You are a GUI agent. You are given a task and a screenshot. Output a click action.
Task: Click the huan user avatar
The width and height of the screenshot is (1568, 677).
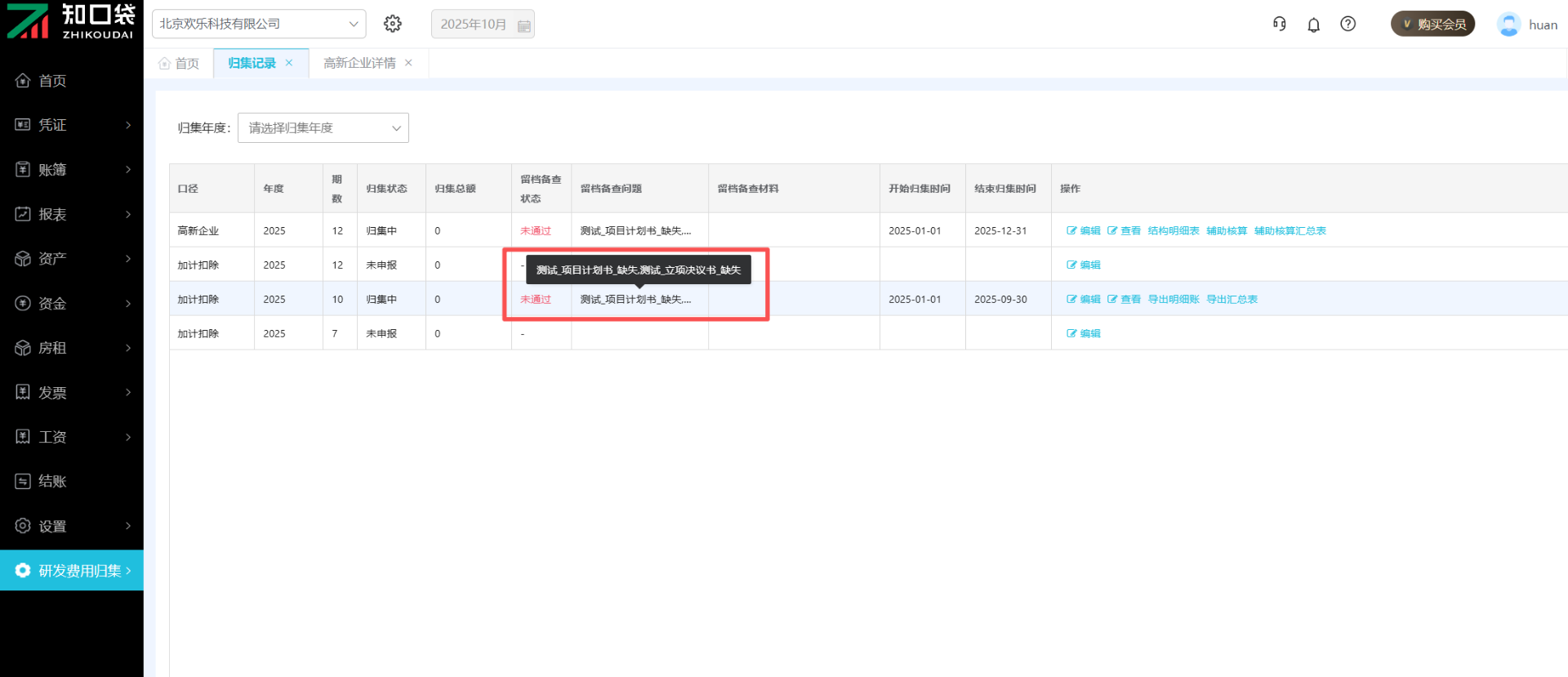[x=1508, y=24]
